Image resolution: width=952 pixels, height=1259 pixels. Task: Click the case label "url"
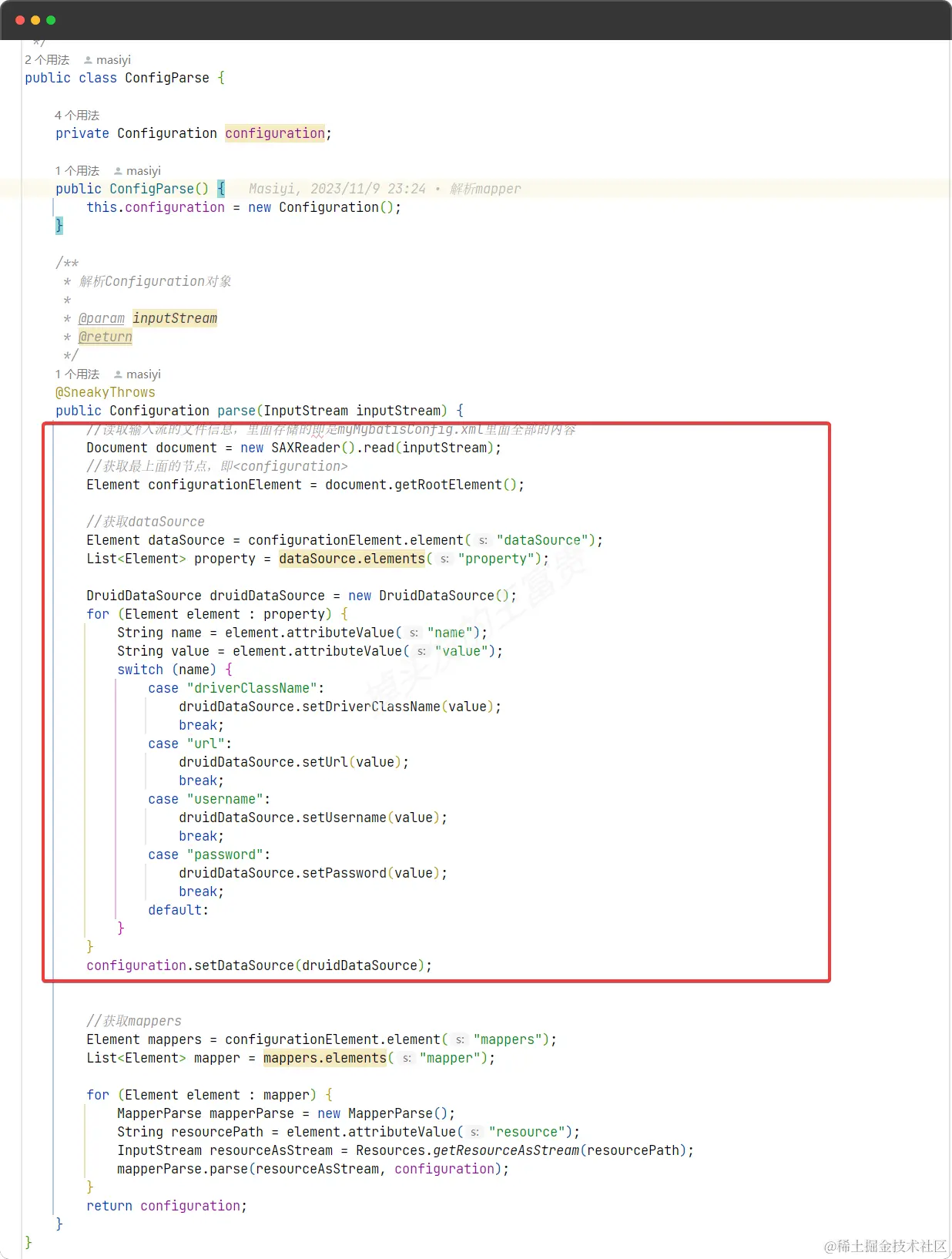point(206,744)
